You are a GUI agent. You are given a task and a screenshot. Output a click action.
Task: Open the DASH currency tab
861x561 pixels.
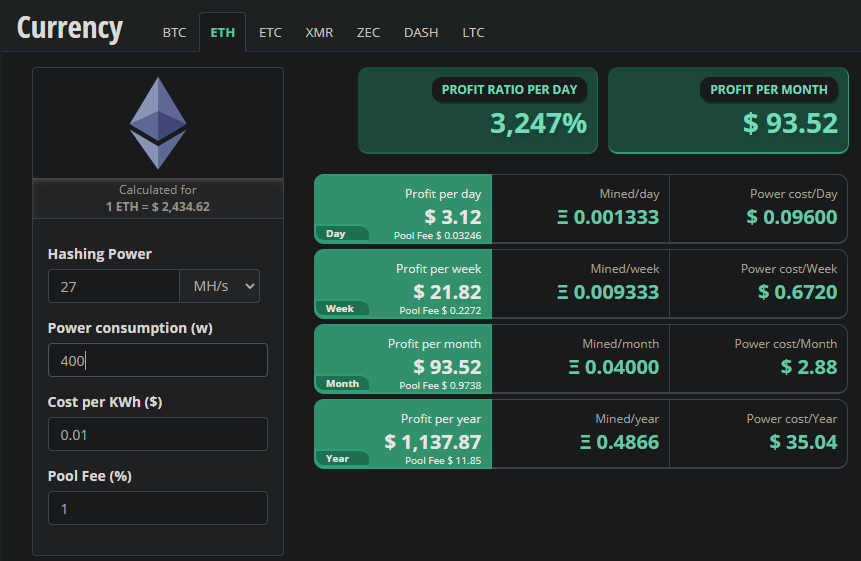pos(421,32)
